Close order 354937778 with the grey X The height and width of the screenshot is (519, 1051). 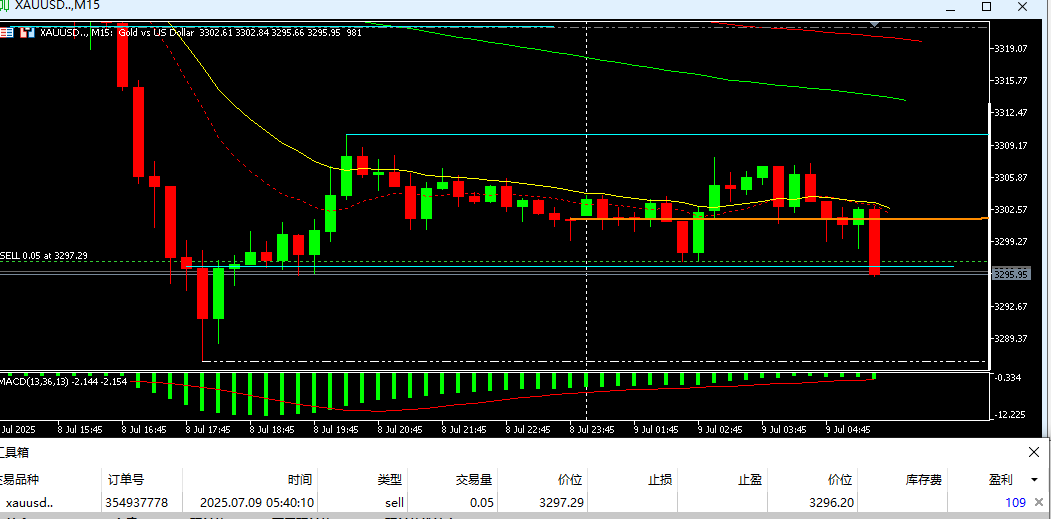click(x=1039, y=502)
